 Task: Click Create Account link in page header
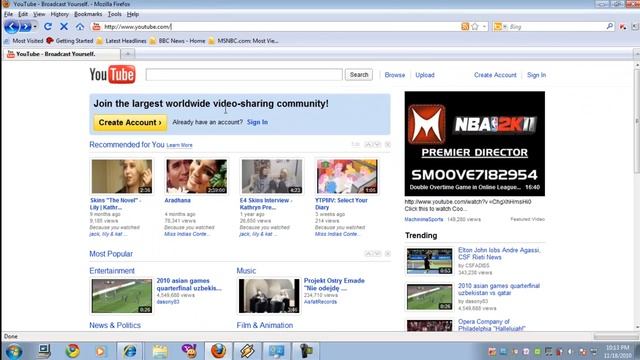click(495, 75)
